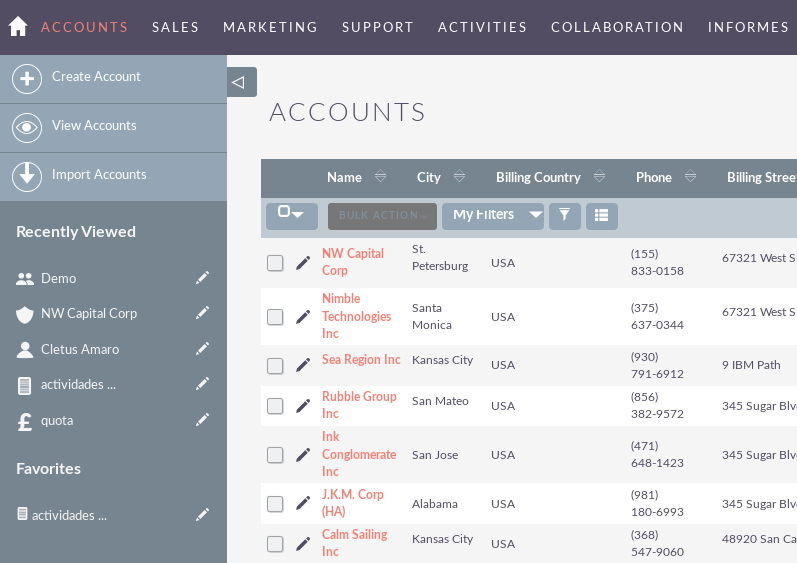Image resolution: width=797 pixels, height=563 pixels.
Task: Click the Create Account plus icon
Action: coord(27,79)
